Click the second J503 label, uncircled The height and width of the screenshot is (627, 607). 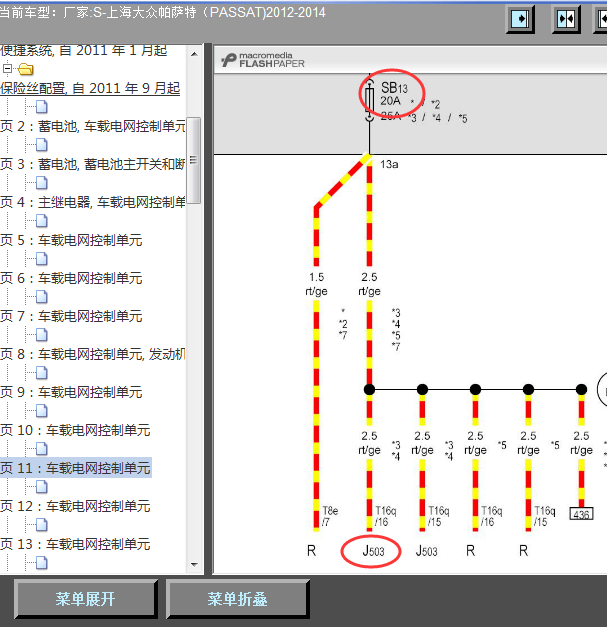click(426, 551)
